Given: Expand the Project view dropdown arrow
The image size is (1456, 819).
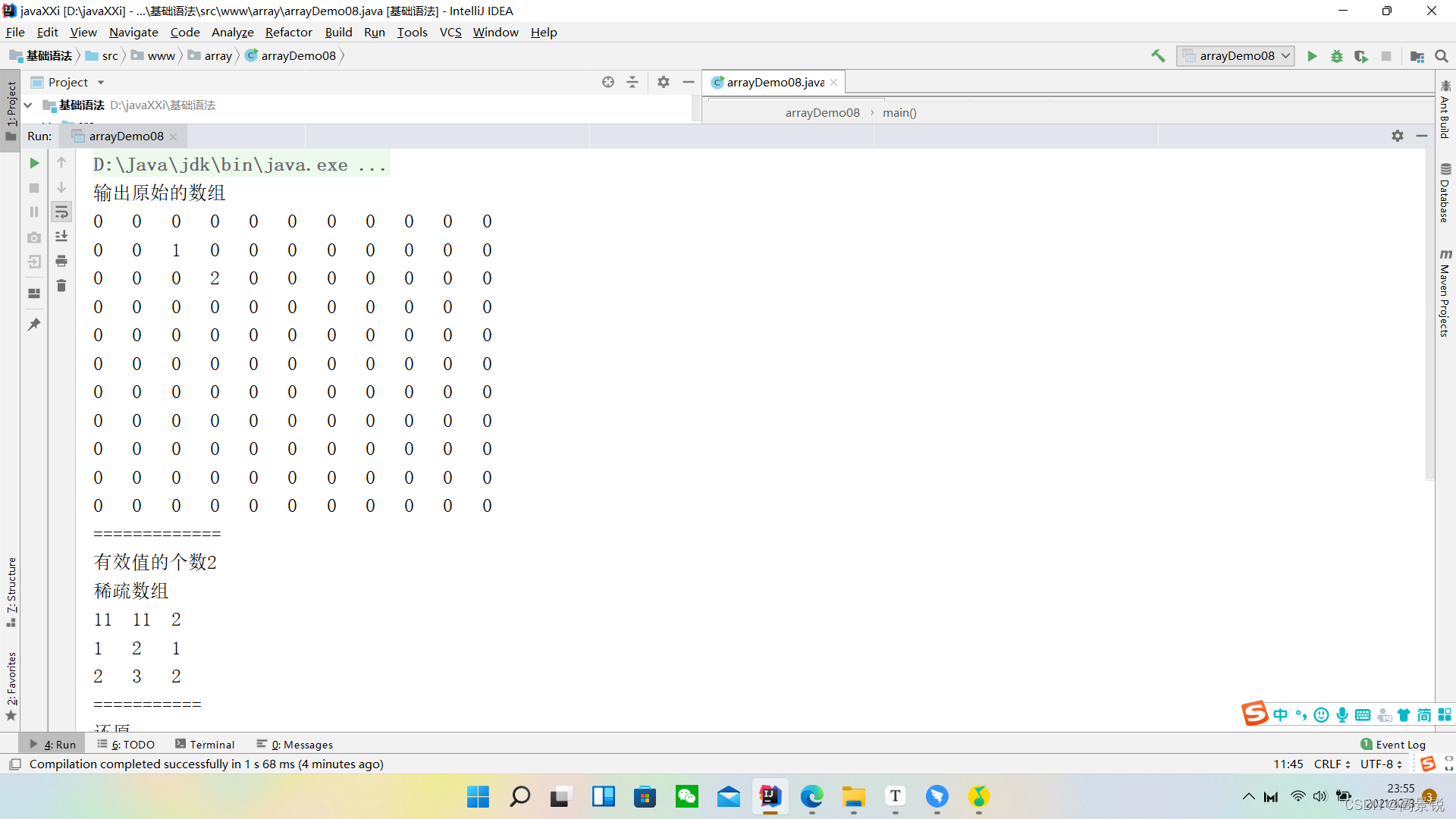Looking at the screenshot, I should point(101,83).
